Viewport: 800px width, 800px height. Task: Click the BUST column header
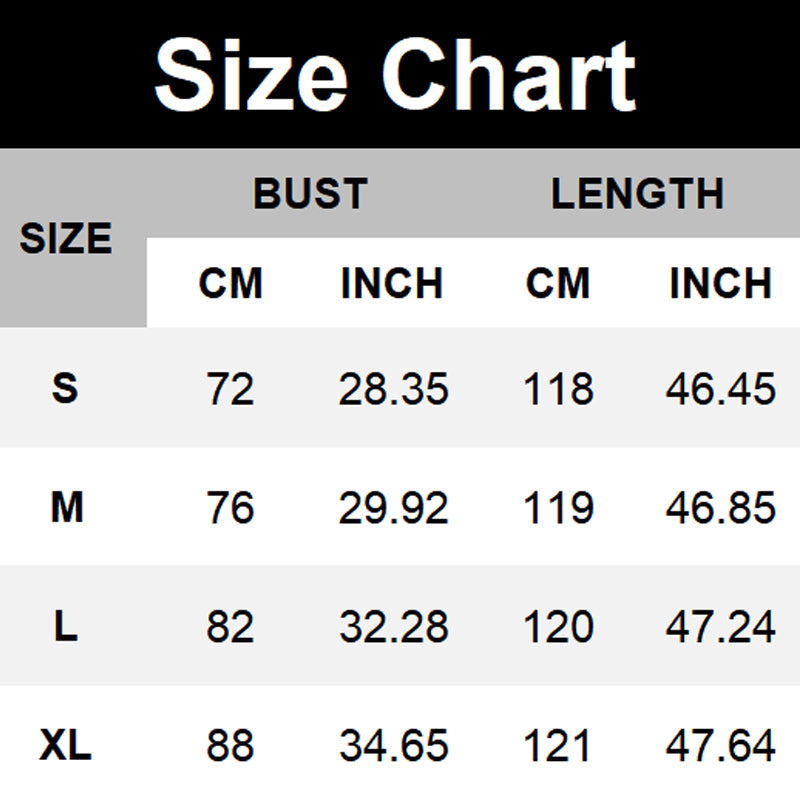[x=310, y=193]
